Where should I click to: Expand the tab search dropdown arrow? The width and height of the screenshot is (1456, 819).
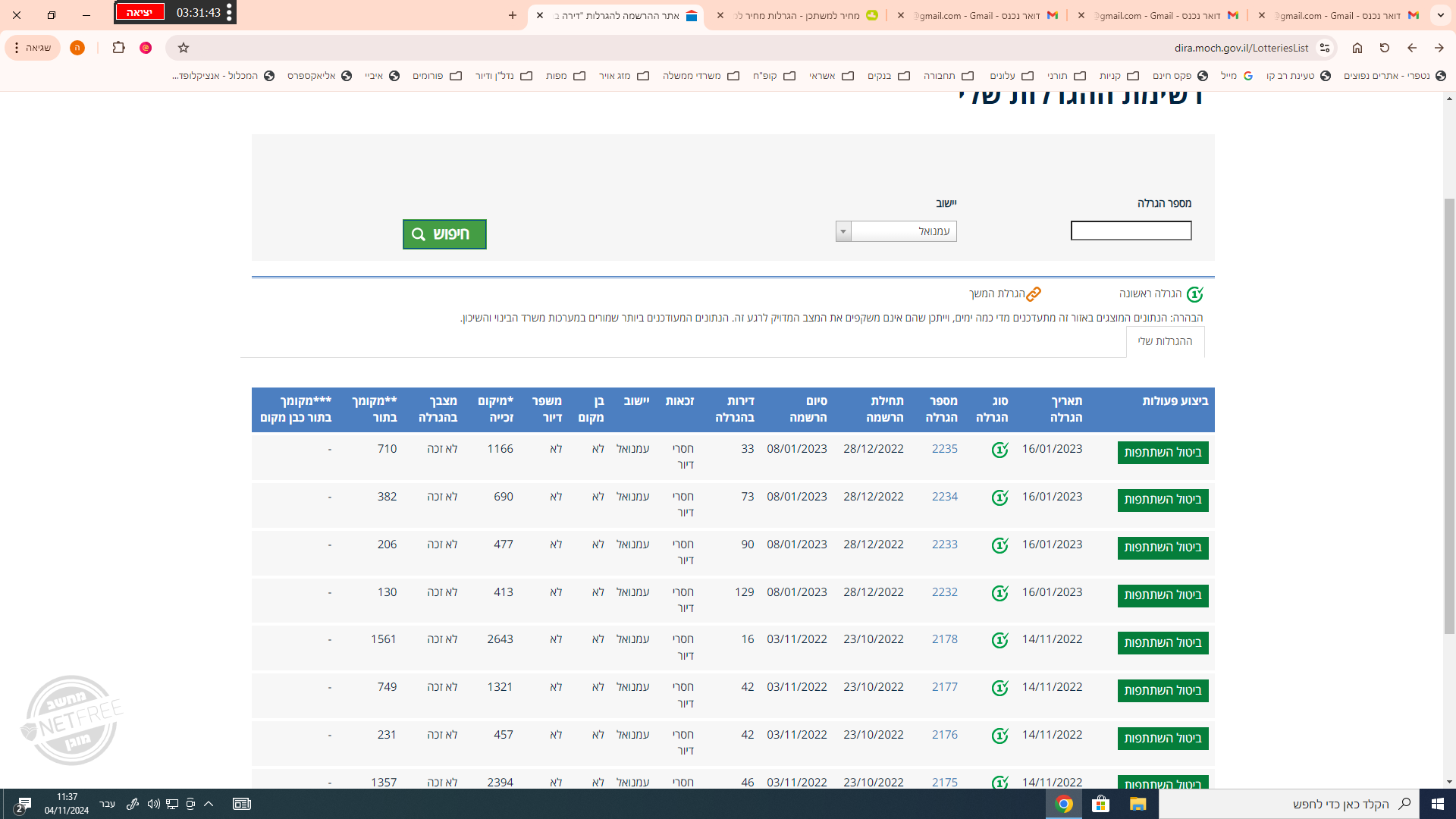pos(1441,15)
